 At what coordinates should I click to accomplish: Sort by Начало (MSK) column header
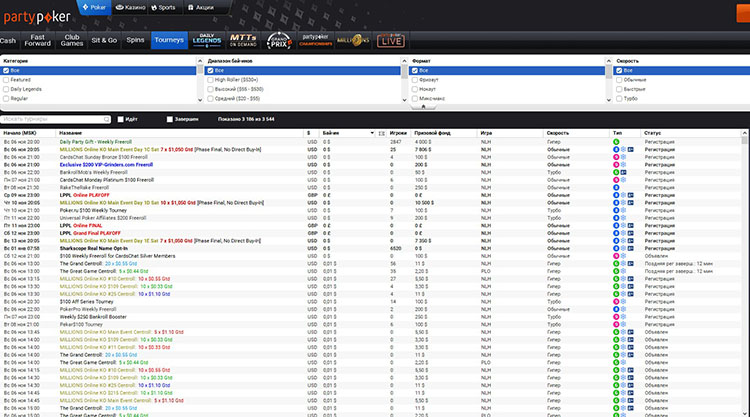click(28, 133)
